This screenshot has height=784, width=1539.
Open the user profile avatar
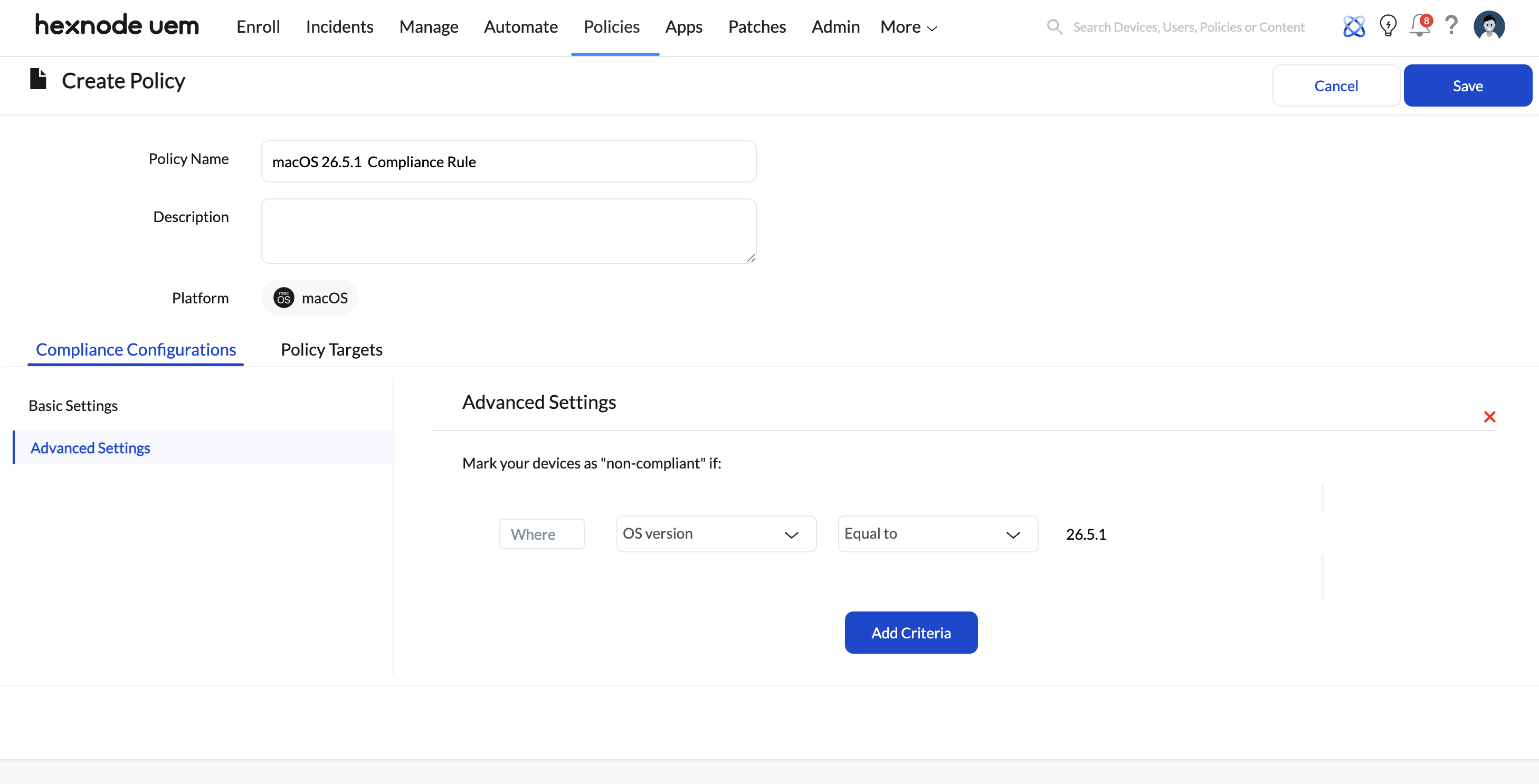pos(1489,26)
